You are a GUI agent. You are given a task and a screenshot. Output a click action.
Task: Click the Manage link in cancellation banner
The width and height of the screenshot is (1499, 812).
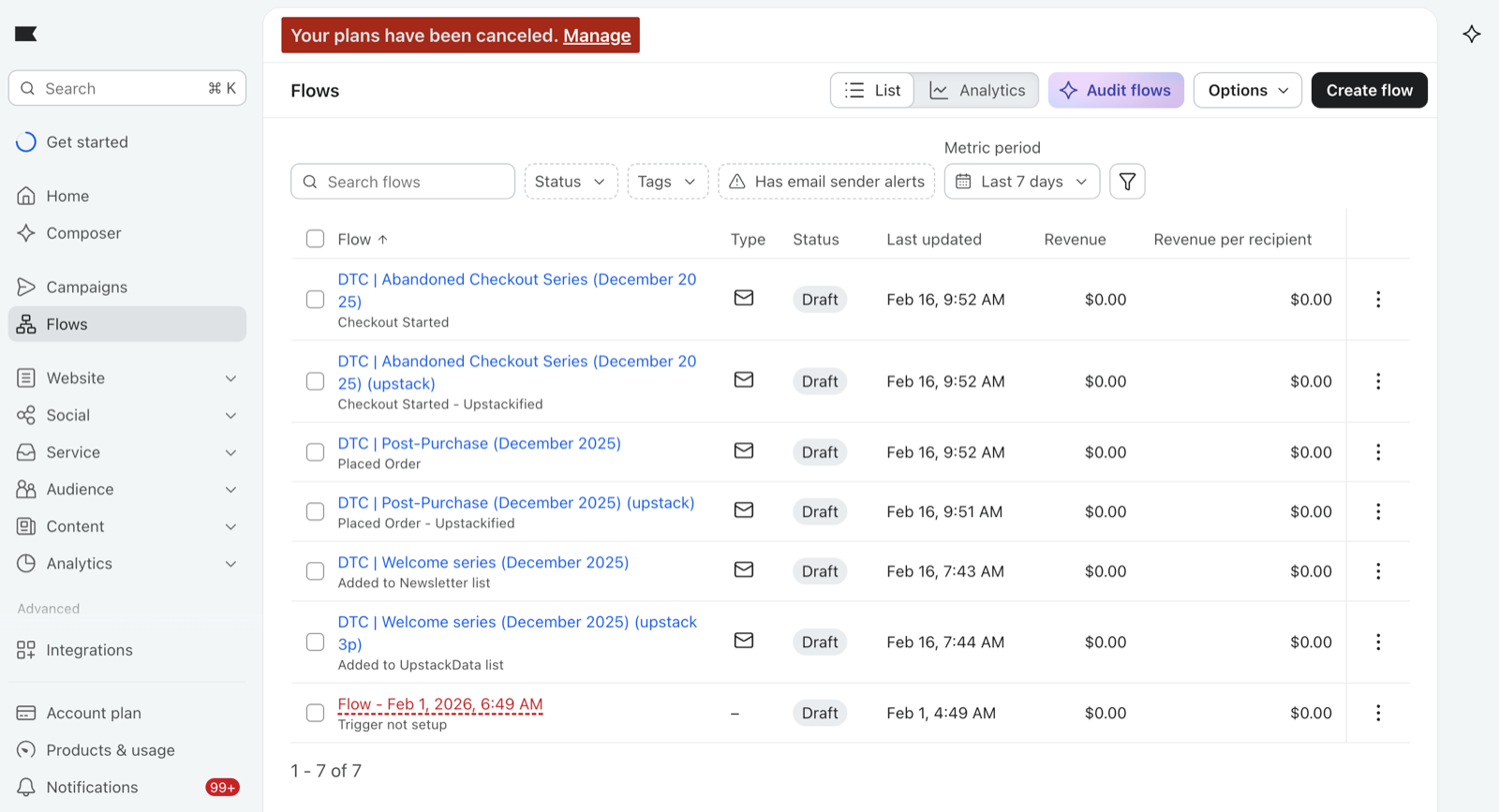[597, 36]
